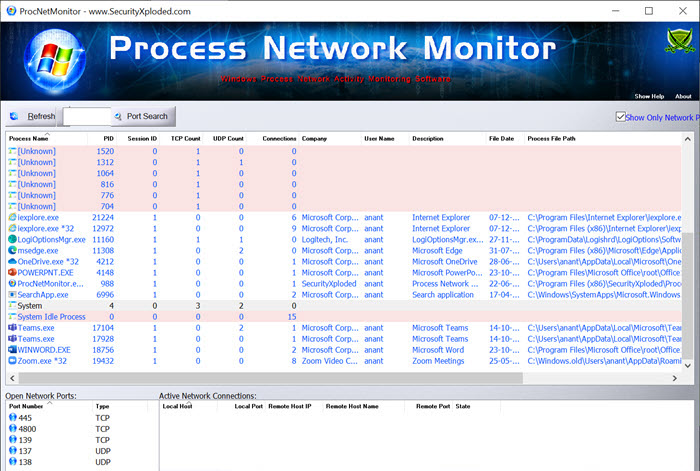Click the Logitech, Inc. company cell

(x=324, y=239)
